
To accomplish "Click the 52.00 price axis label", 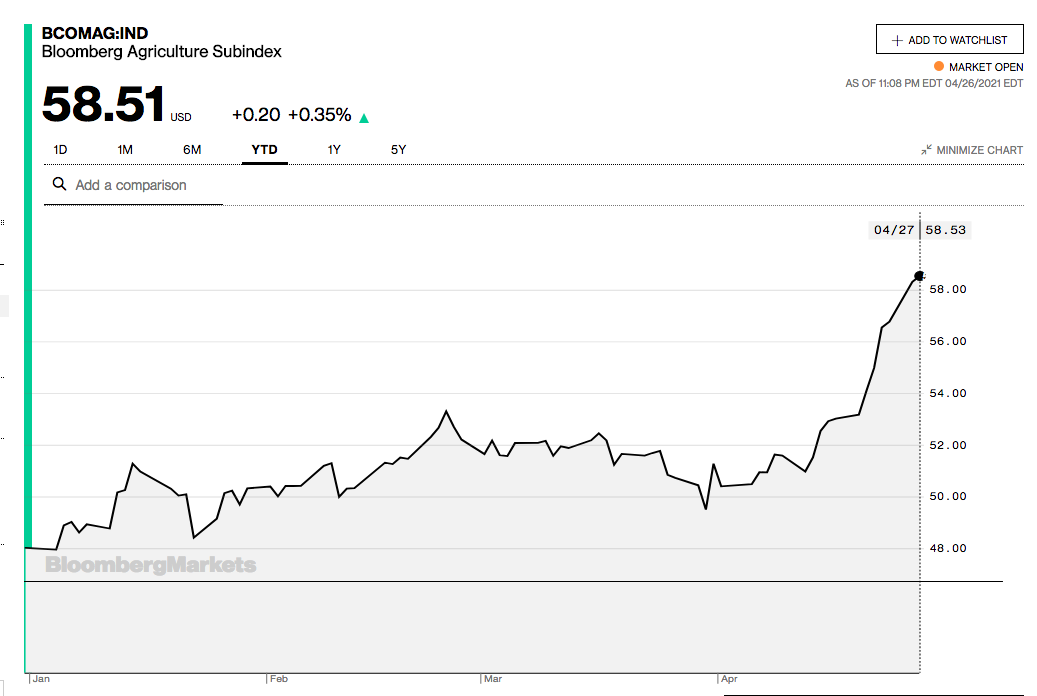I will [x=948, y=445].
